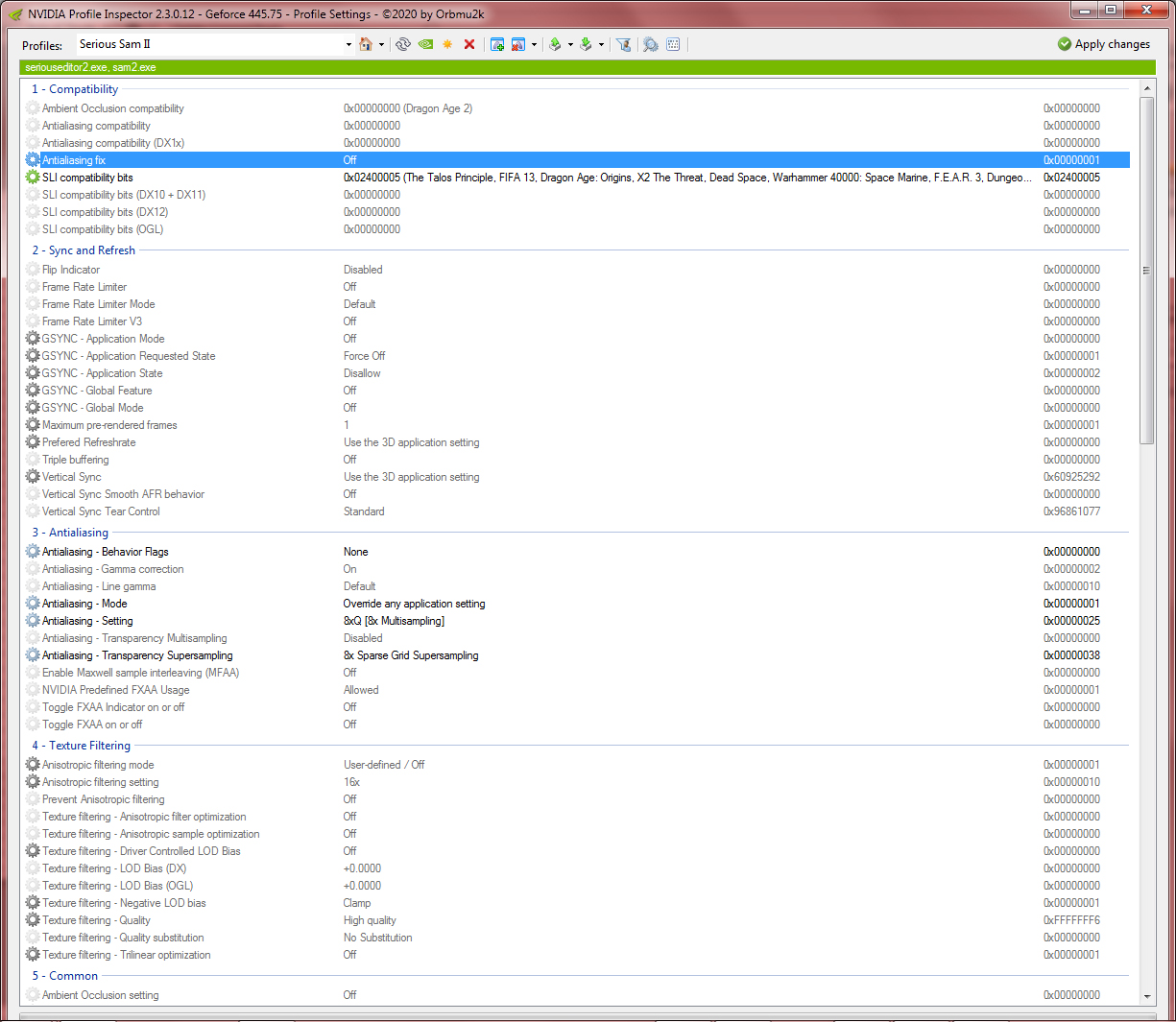Select the home icon to reset current profile
Viewport: 1176px width, 1022px height.
(366, 44)
